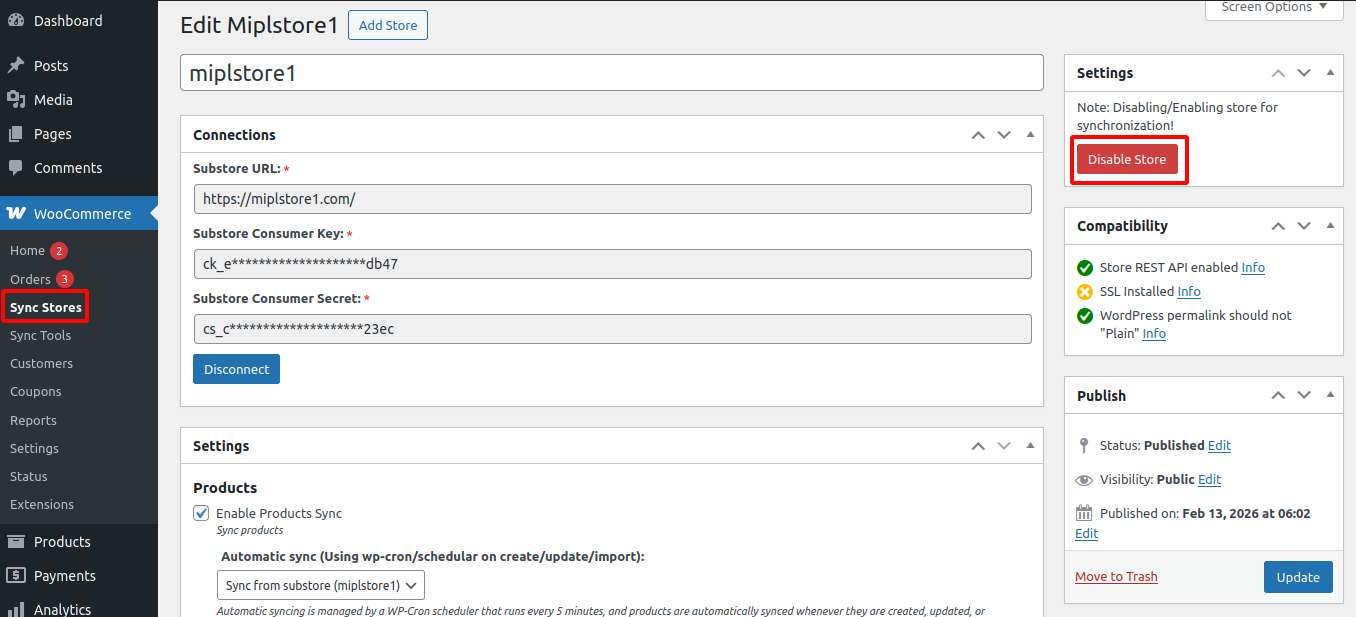This screenshot has width=1356, height=617.
Task: Move the Publish panel down
Action: click(x=1304, y=396)
